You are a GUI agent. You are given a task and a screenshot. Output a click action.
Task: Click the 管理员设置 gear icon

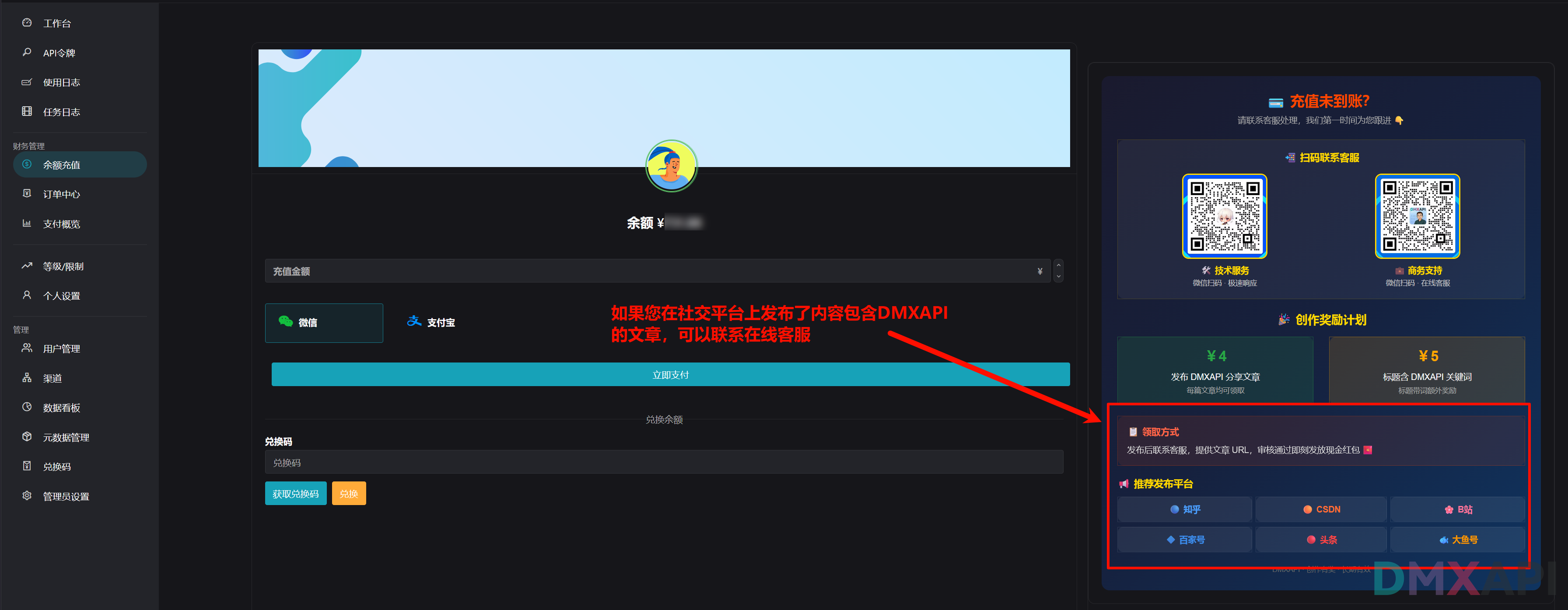(27, 496)
